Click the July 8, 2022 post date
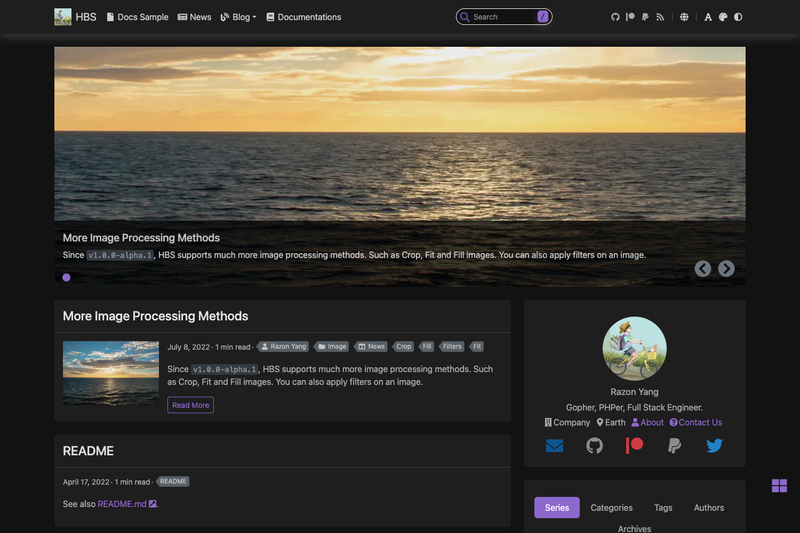 coord(188,347)
